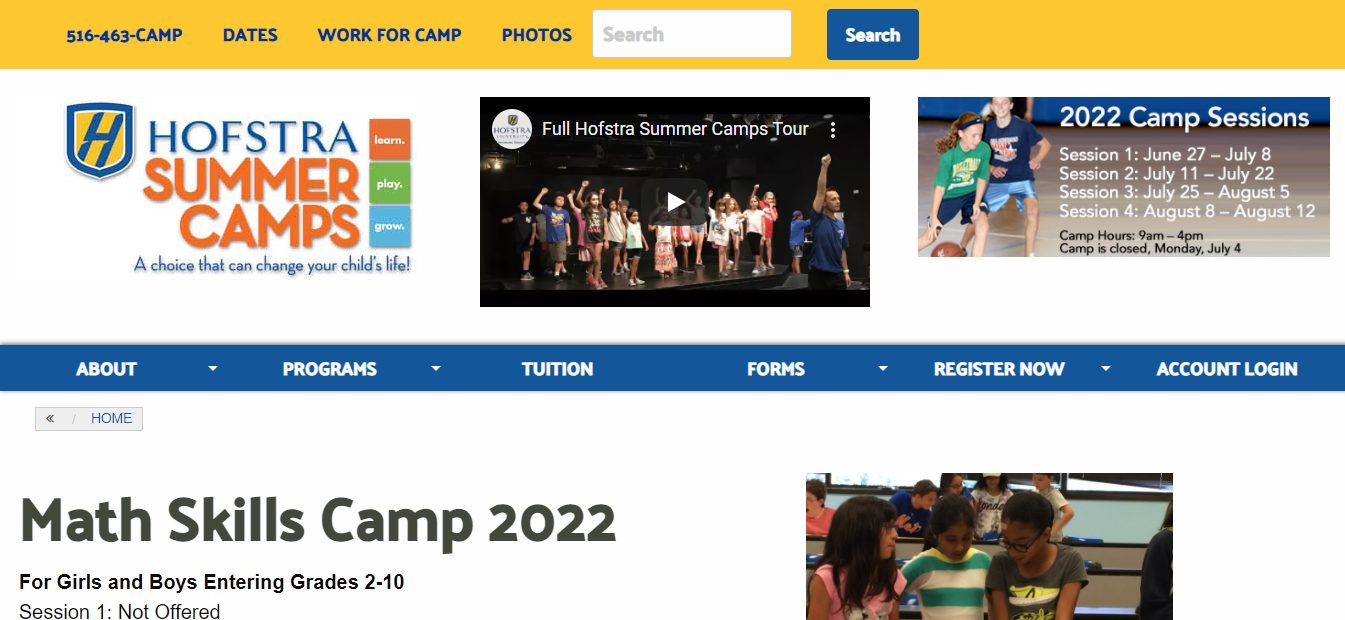This screenshot has height=620, width=1345.
Task: Play the Hofstra Summer Camps Tour video
Action: [676, 202]
